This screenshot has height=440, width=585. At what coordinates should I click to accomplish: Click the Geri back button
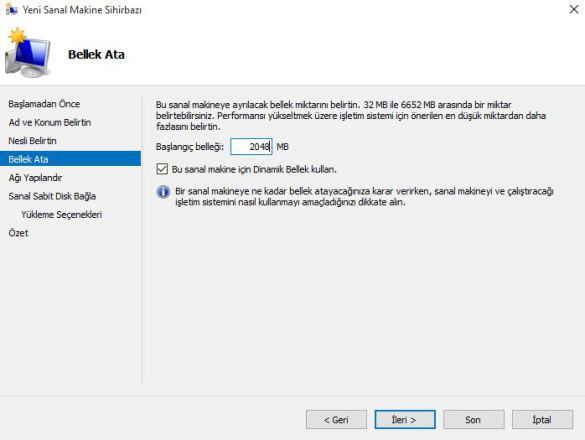[x=336, y=419]
